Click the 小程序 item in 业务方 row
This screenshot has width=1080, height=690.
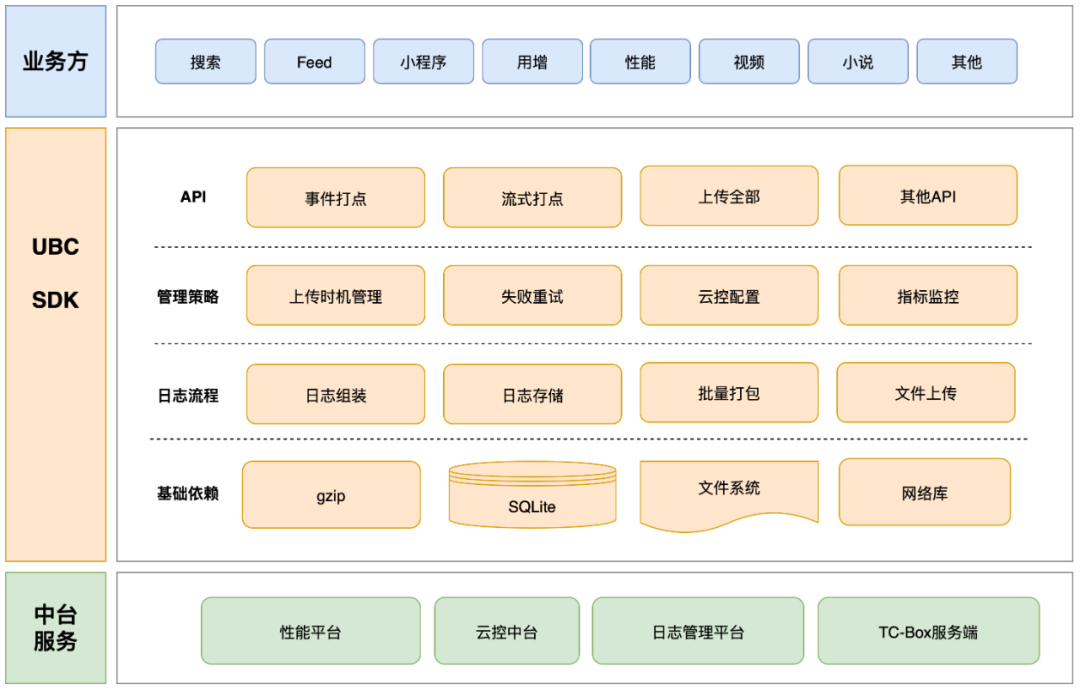click(423, 61)
